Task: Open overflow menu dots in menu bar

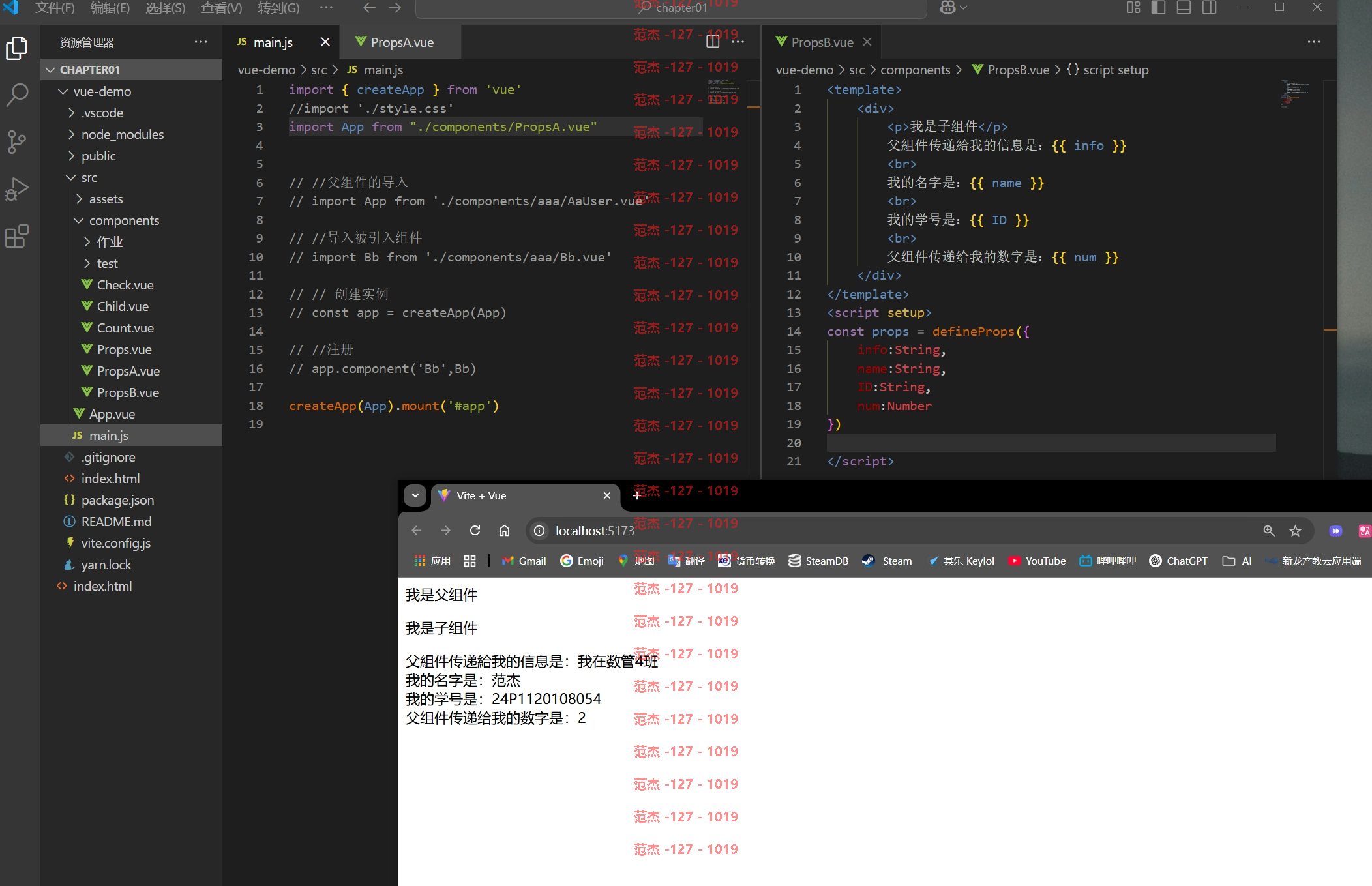Action: 326,7
